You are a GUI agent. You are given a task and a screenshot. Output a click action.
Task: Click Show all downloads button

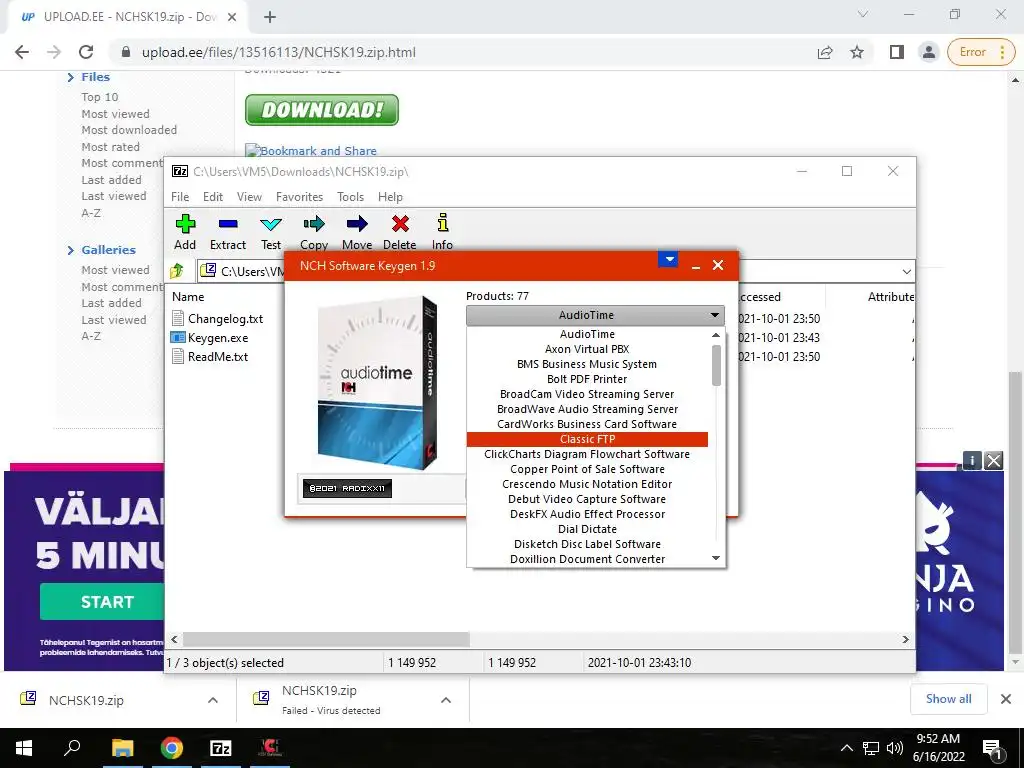(948, 699)
